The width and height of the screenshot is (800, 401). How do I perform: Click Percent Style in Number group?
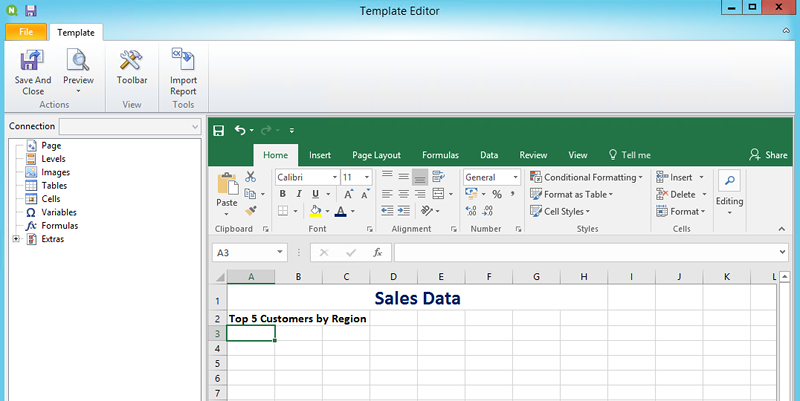click(497, 194)
